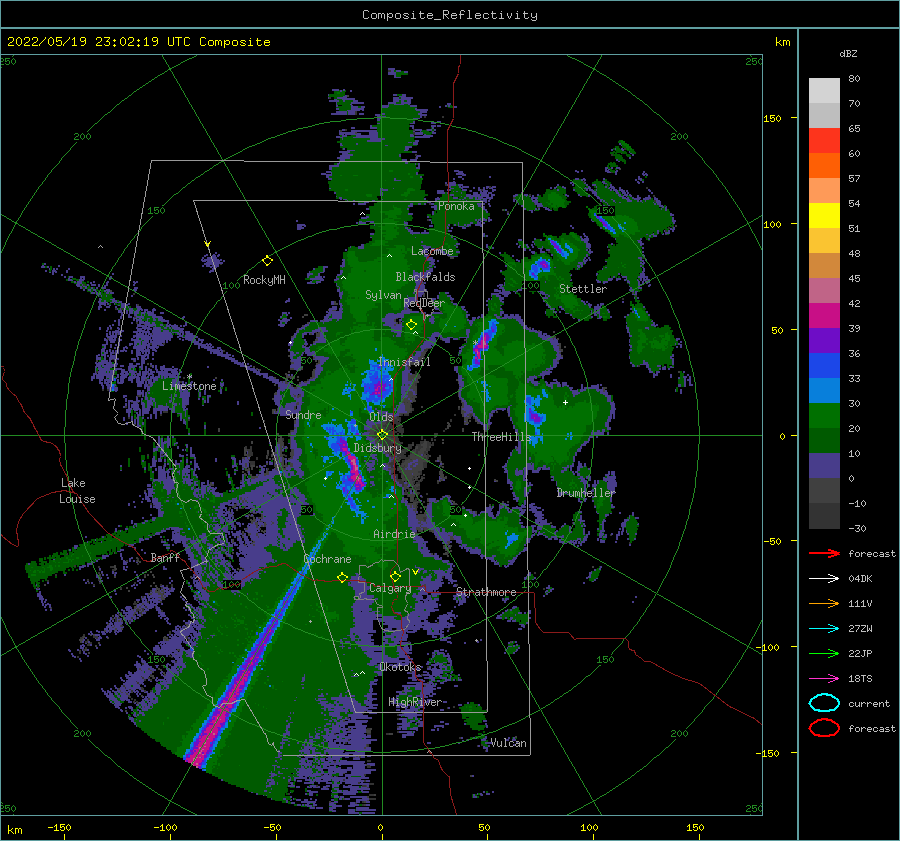This screenshot has height=841, width=900.
Task: Click the red swatch between 65 and 60 dBZ
Action: [x=824, y=141]
